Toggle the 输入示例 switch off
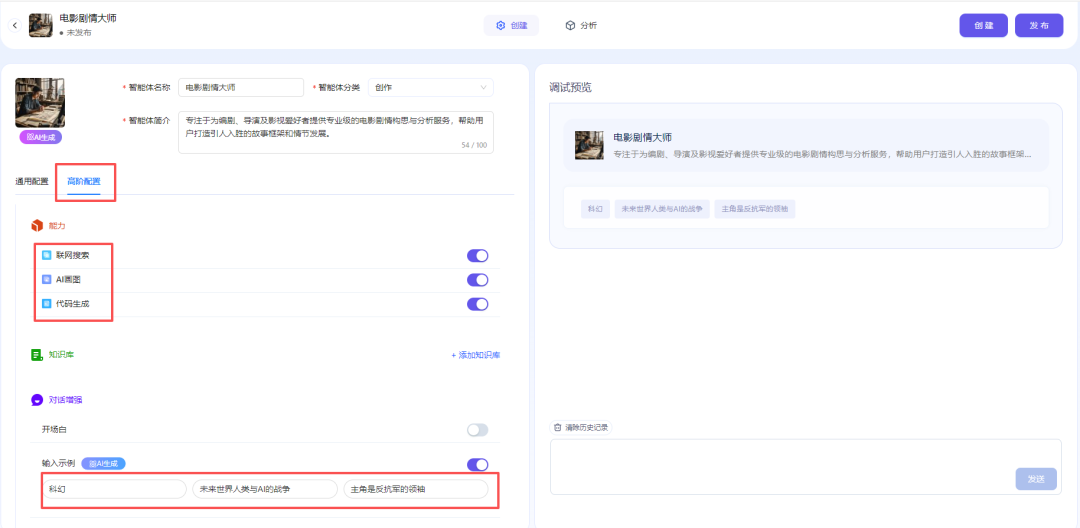The height and width of the screenshot is (528, 1080). click(x=477, y=464)
